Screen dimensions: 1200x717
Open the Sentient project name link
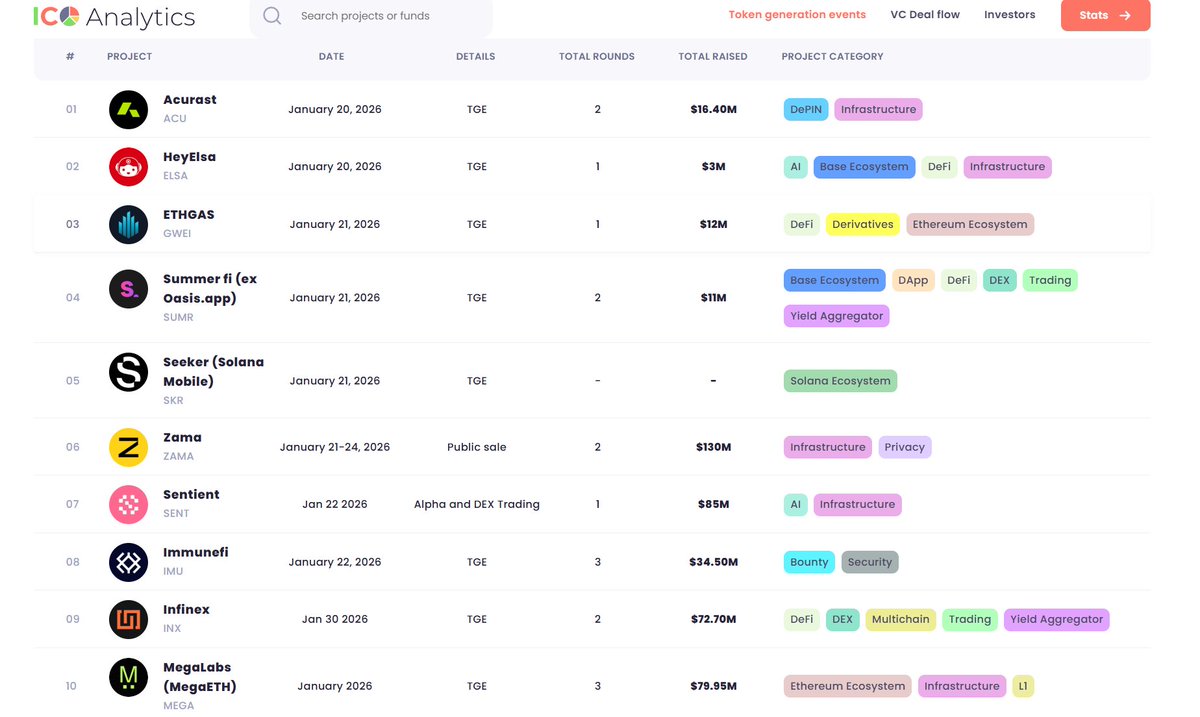192,495
